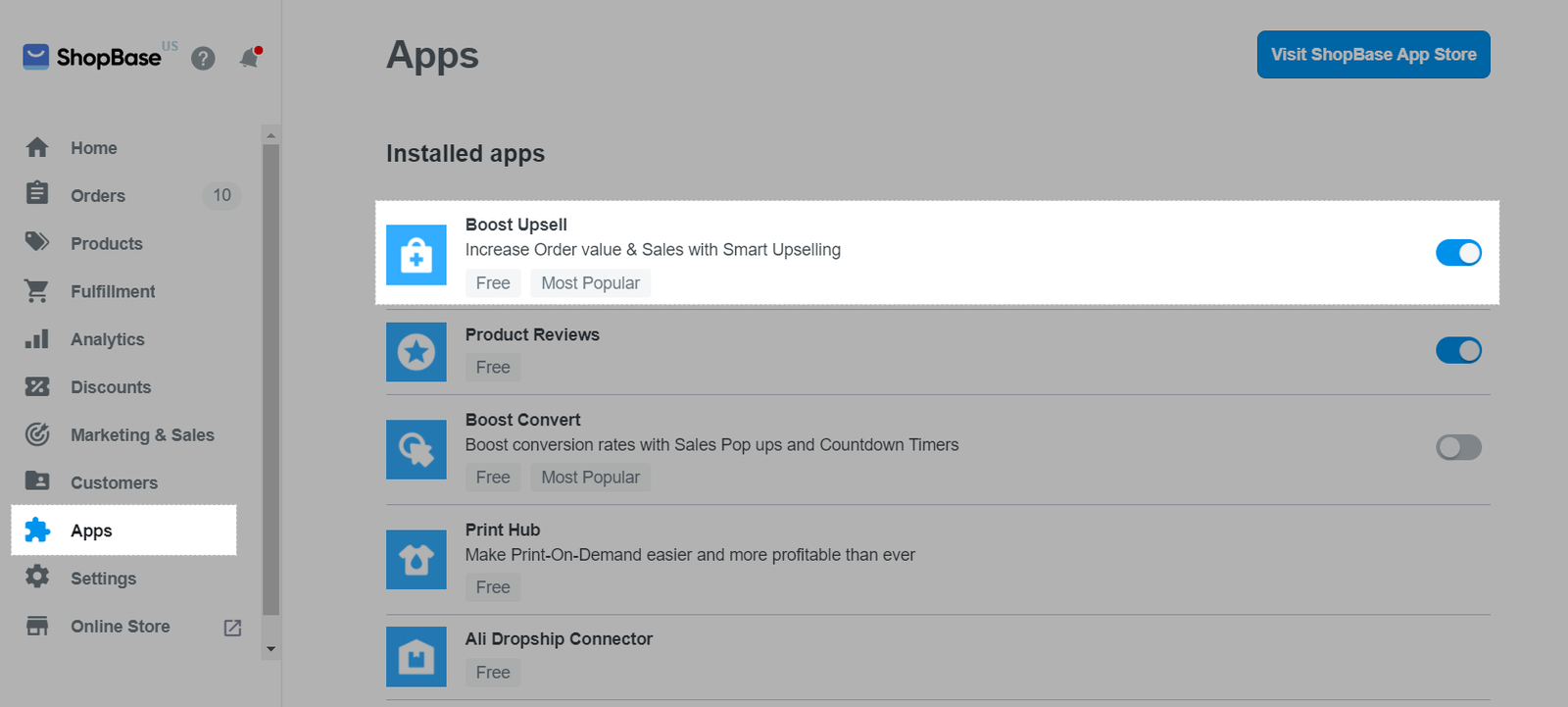
Task: Click the help question mark icon
Action: 203,59
